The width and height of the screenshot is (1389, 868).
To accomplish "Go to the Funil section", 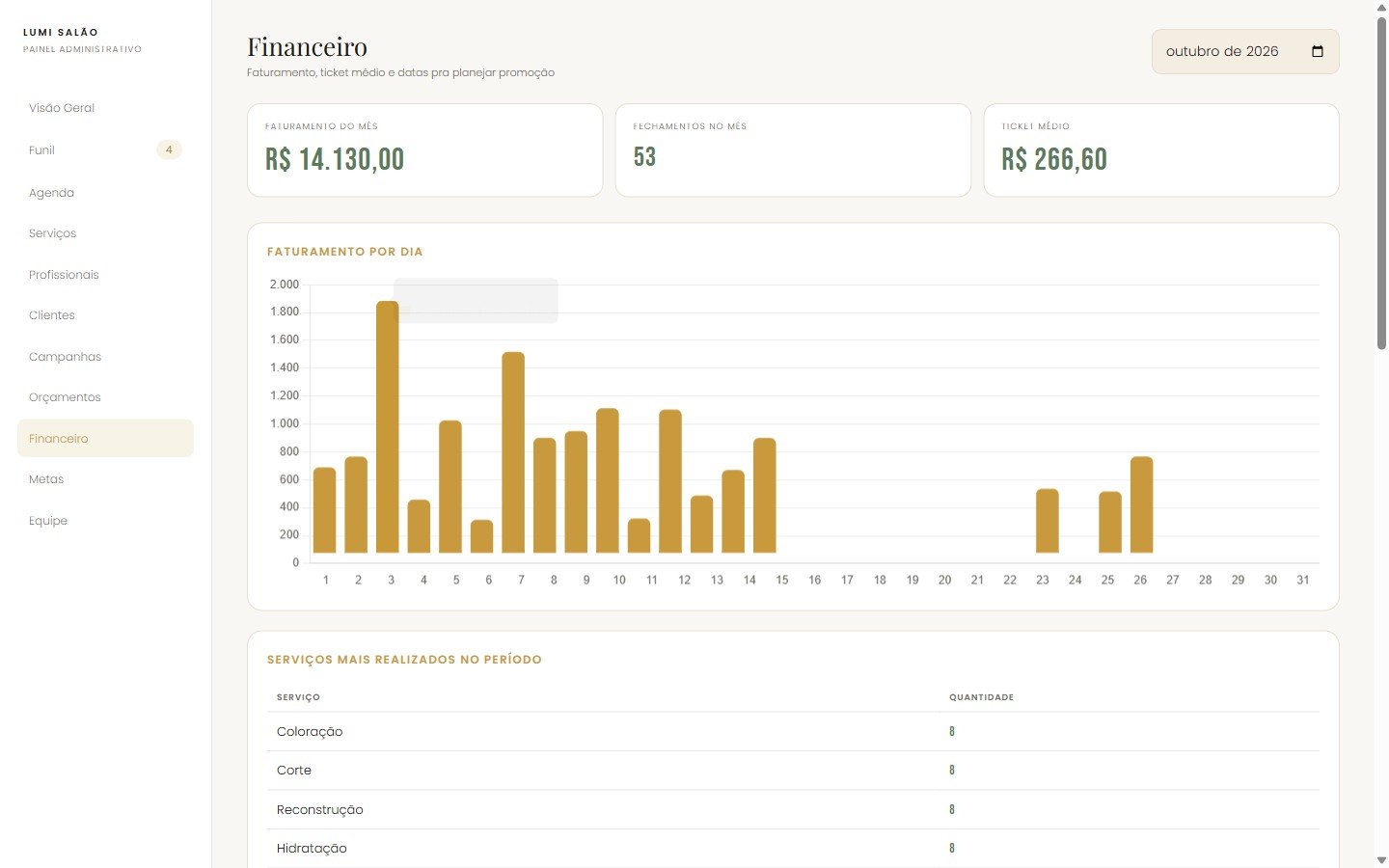I will 105,149.
